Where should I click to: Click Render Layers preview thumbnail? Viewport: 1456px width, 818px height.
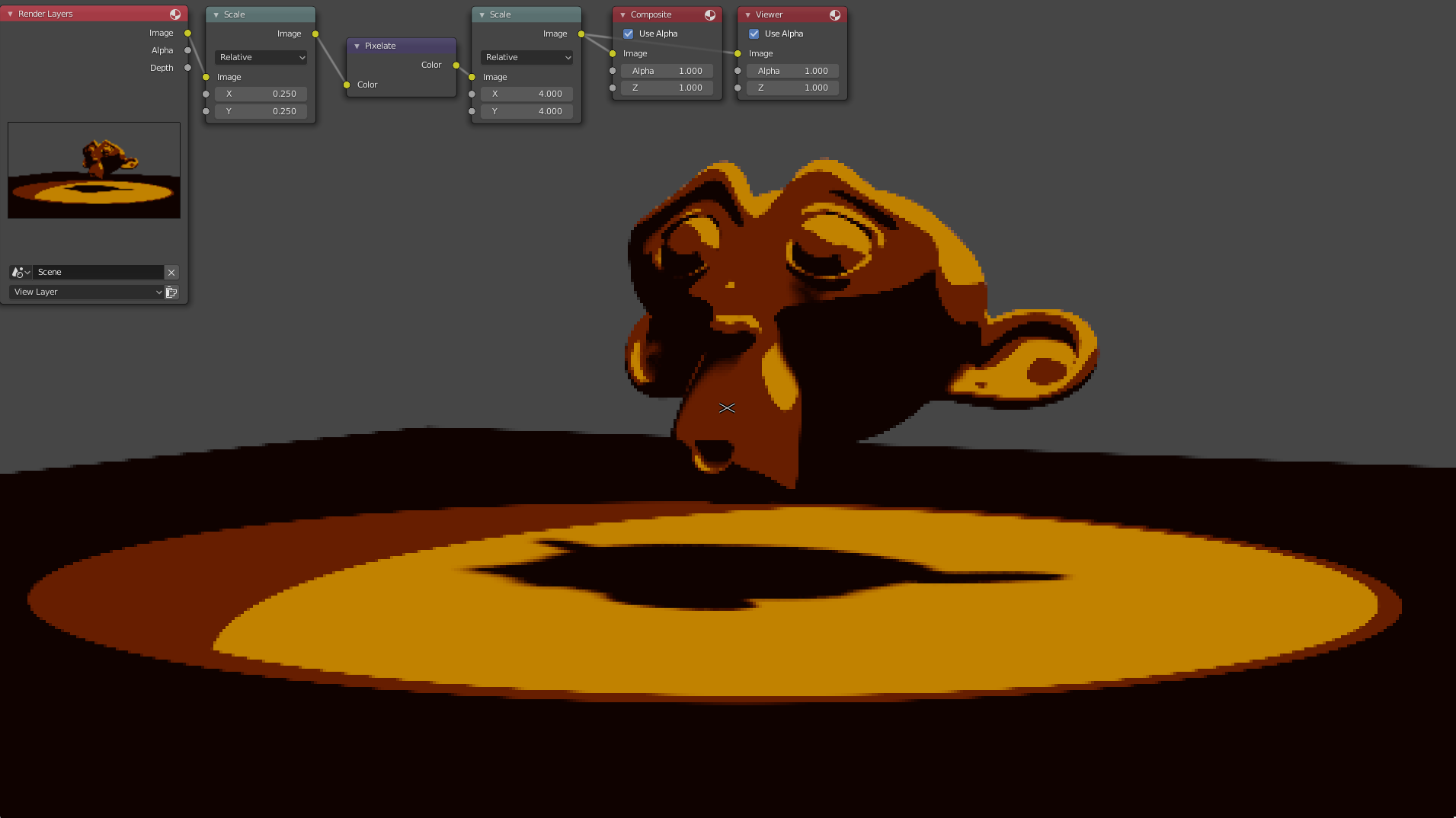click(x=94, y=171)
